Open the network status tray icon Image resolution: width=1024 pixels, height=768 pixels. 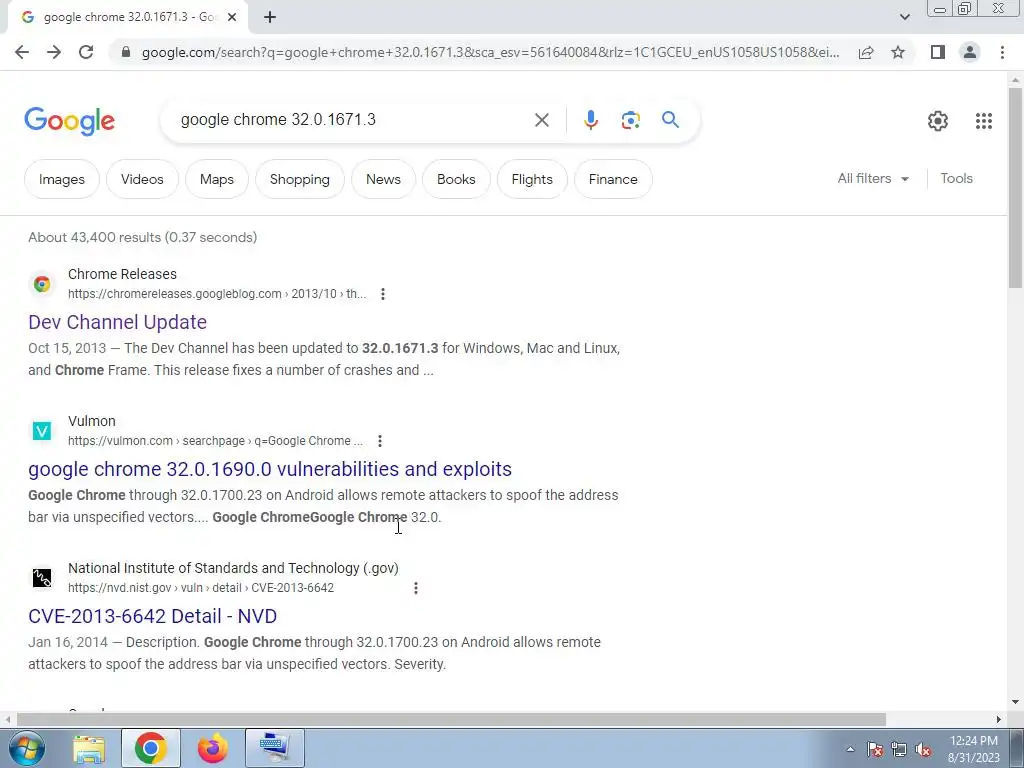tap(899, 749)
